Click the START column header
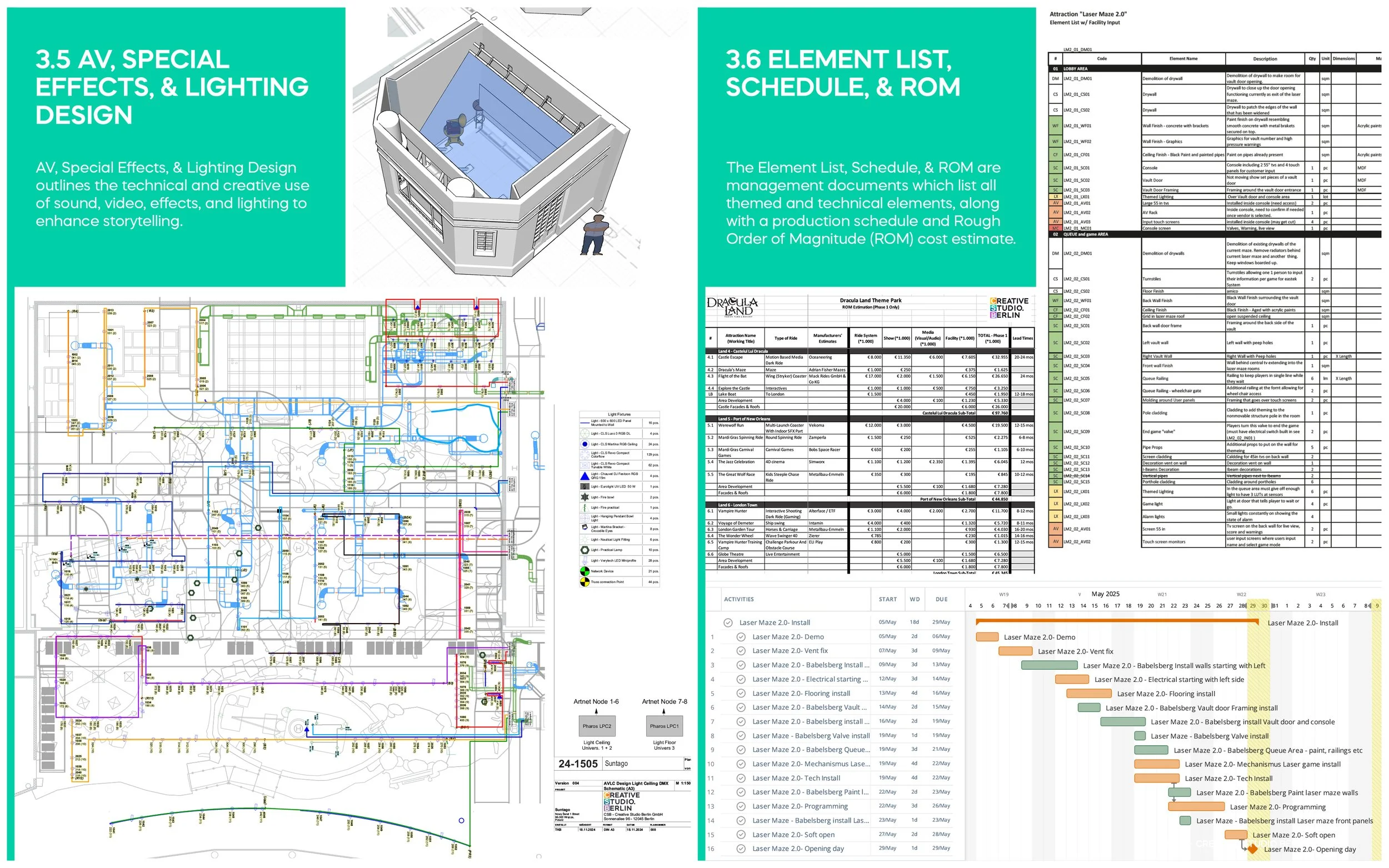The image size is (1389, 868). 887,599
